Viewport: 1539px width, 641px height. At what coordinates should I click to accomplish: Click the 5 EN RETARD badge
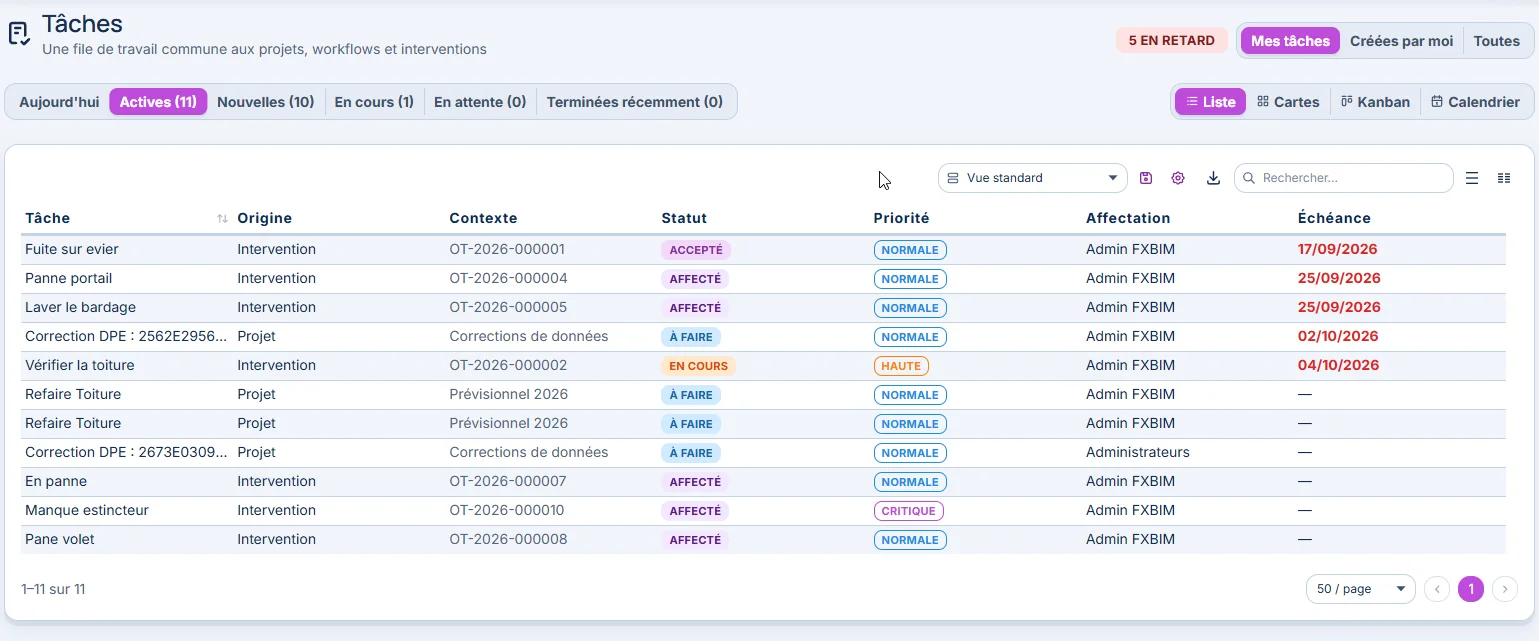pos(1172,41)
